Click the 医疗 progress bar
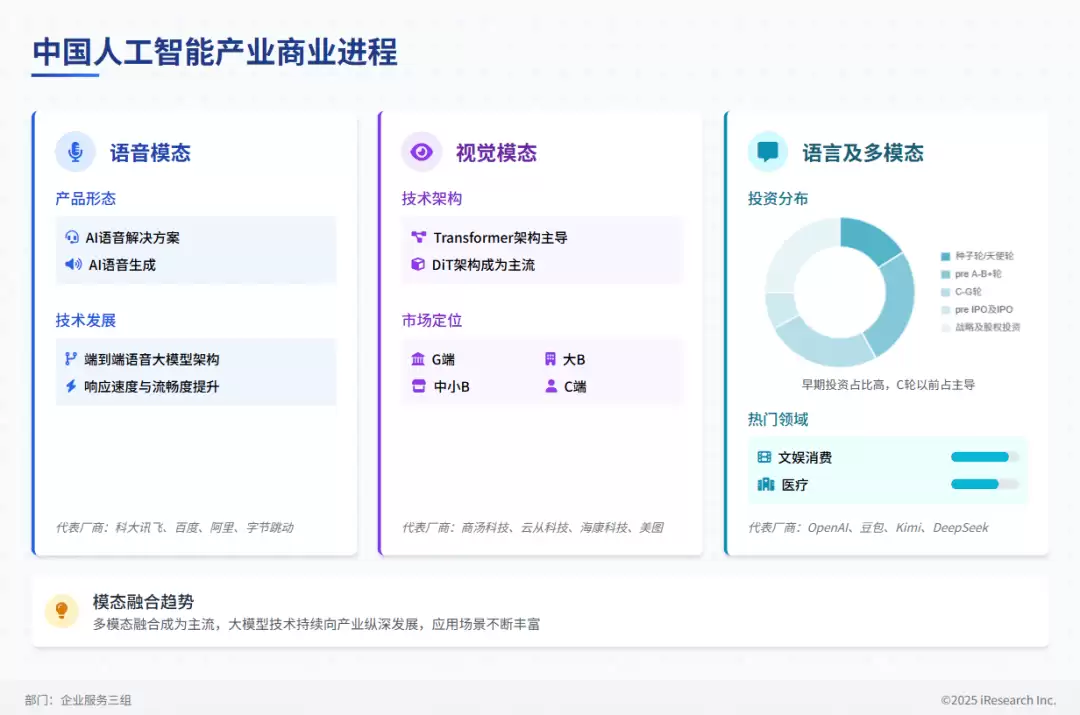Image resolution: width=1080 pixels, height=715 pixels. (x=984, y=484)
